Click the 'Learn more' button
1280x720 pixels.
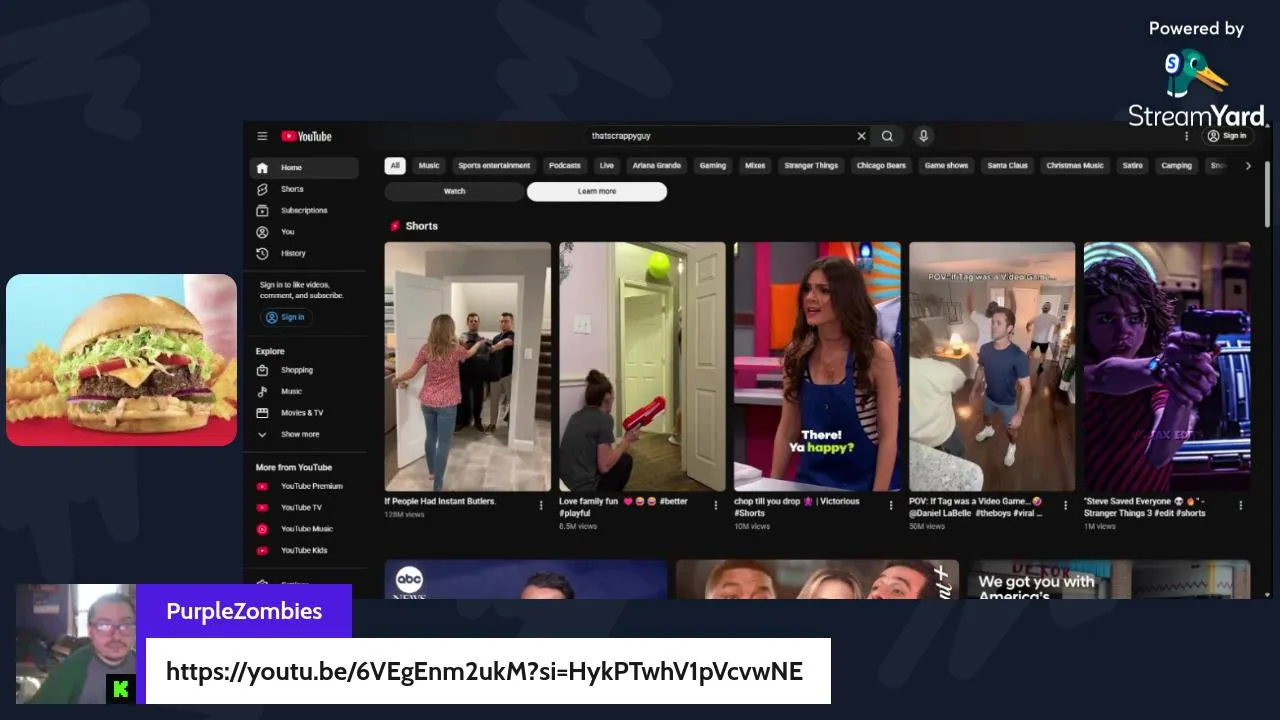click(597, 191)
